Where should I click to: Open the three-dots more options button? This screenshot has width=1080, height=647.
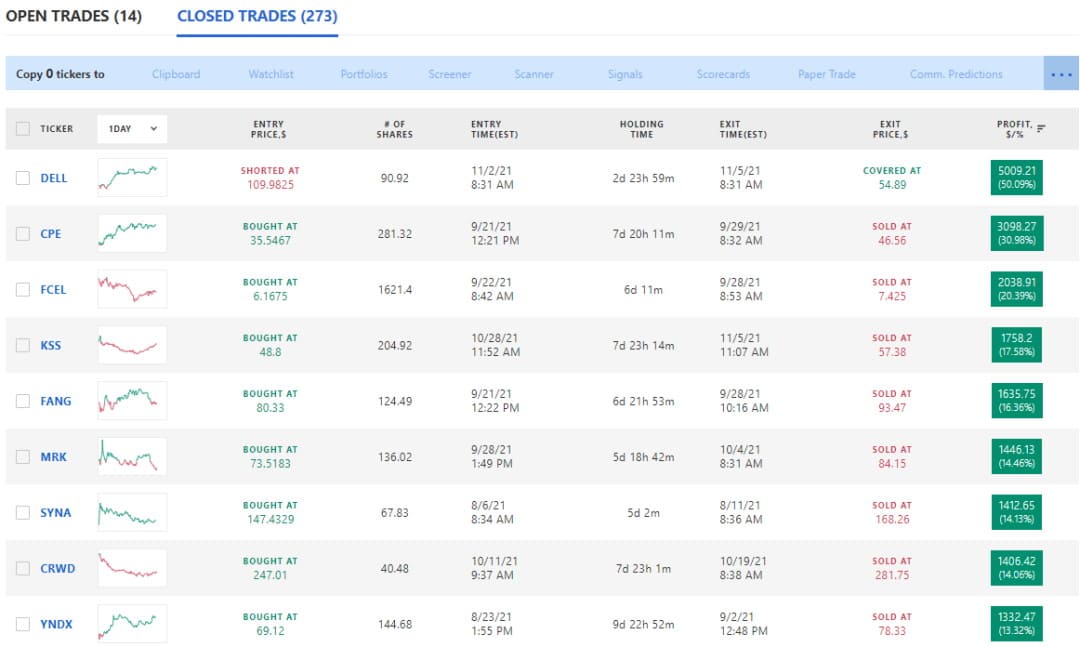coord(1060,74)
